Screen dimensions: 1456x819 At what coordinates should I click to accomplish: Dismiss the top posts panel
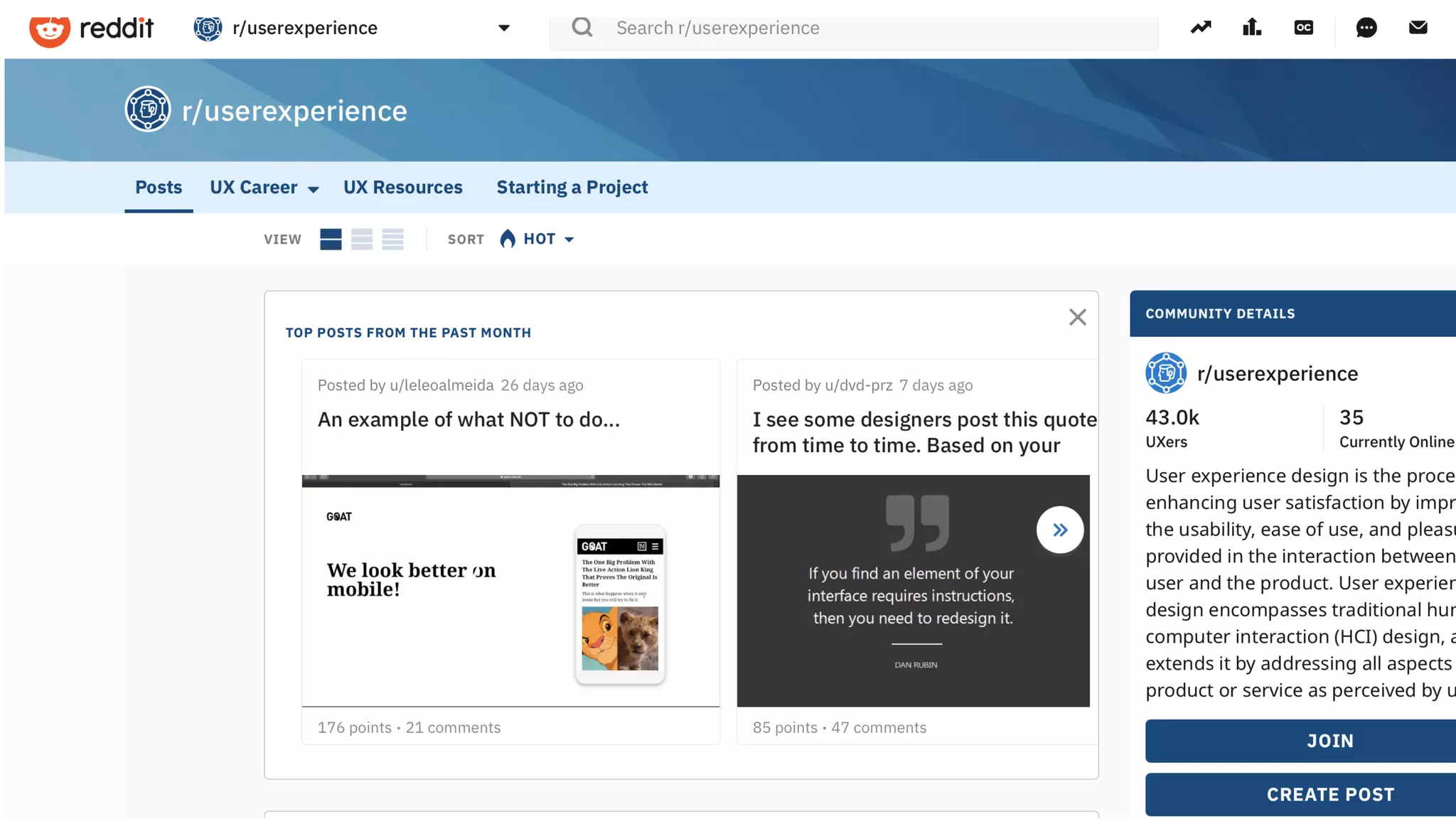1077,317
